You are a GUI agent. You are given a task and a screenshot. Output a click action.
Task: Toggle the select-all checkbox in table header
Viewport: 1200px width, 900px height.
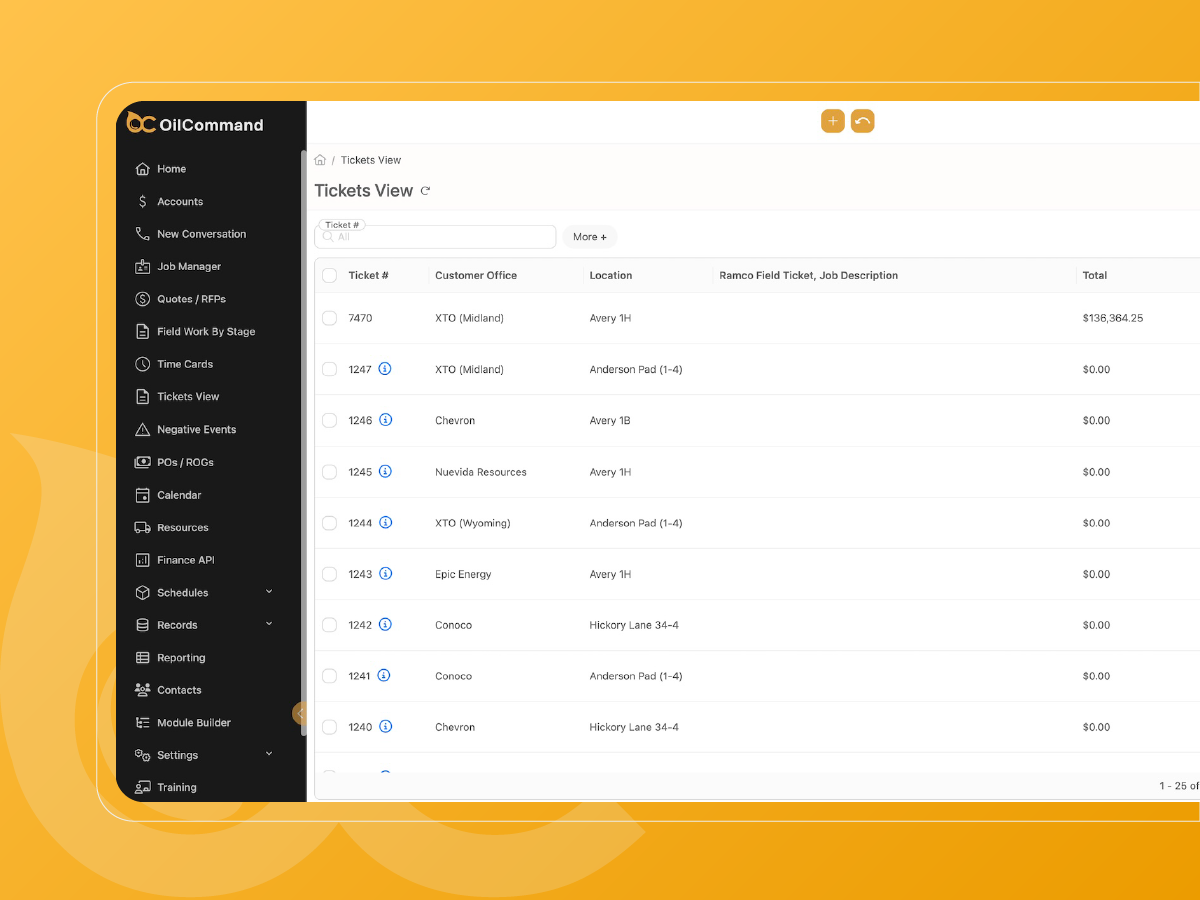329,275
